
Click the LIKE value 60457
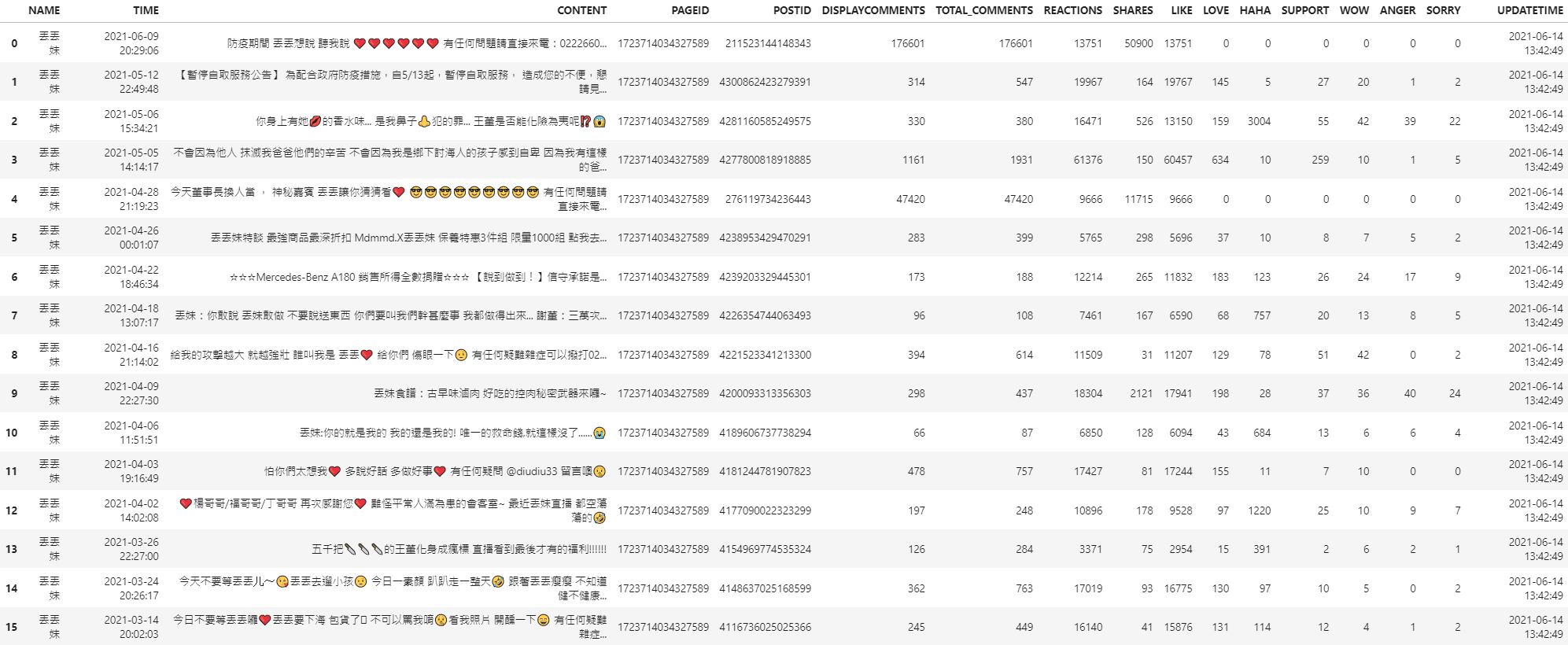(x=1179, y=160)
